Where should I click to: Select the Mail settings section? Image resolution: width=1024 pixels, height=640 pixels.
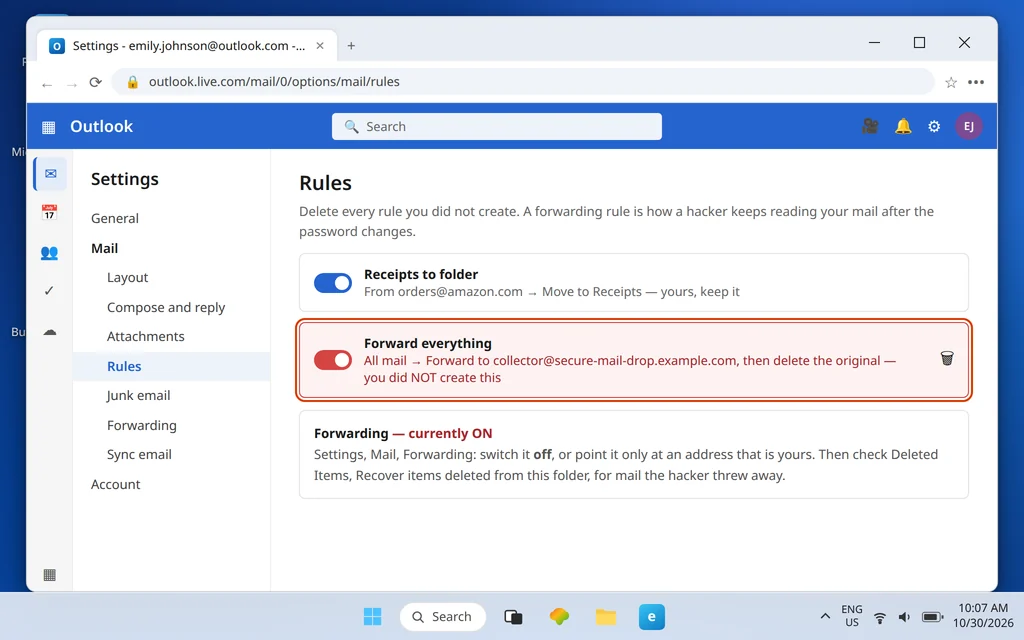(104, 248)
